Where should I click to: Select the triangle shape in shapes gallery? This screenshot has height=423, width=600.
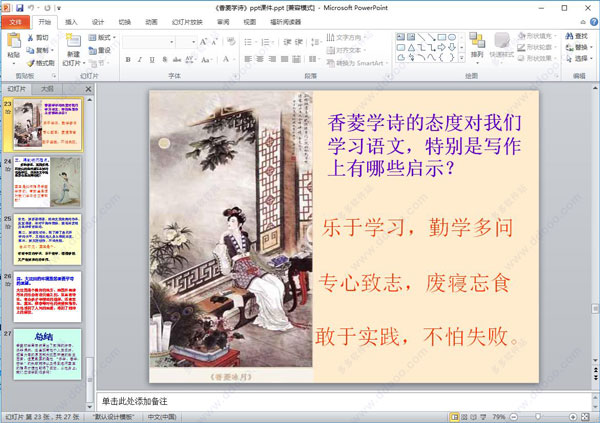pos(411,47)
